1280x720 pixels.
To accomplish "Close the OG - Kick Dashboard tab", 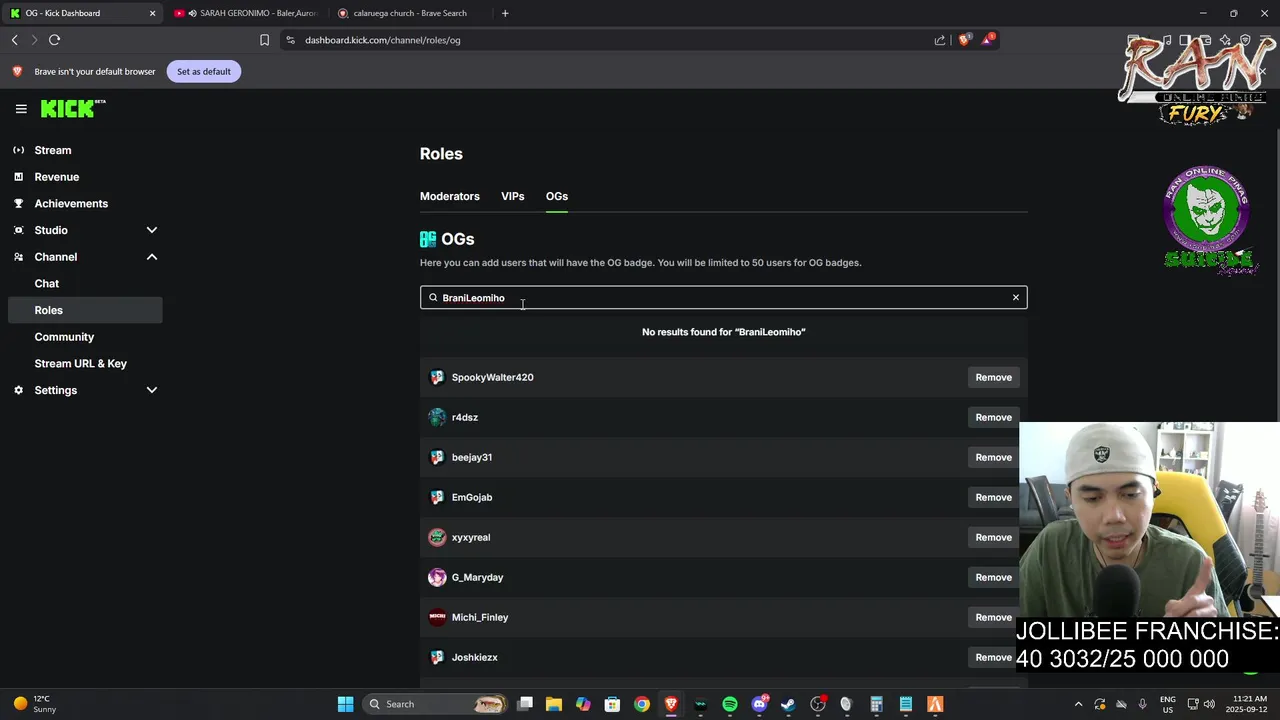I will coord(152,13).
